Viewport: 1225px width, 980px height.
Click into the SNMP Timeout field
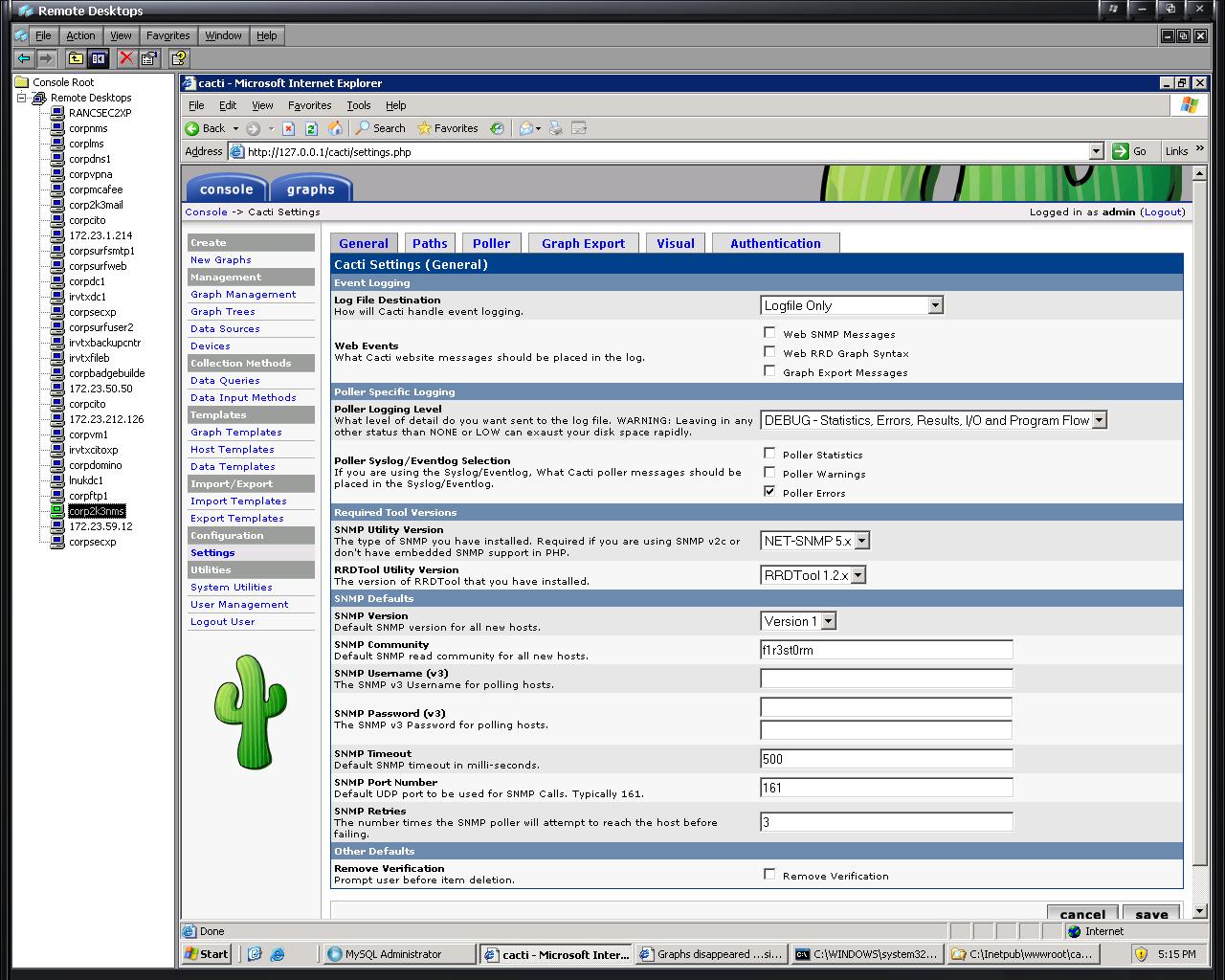[x=886, y=759]
